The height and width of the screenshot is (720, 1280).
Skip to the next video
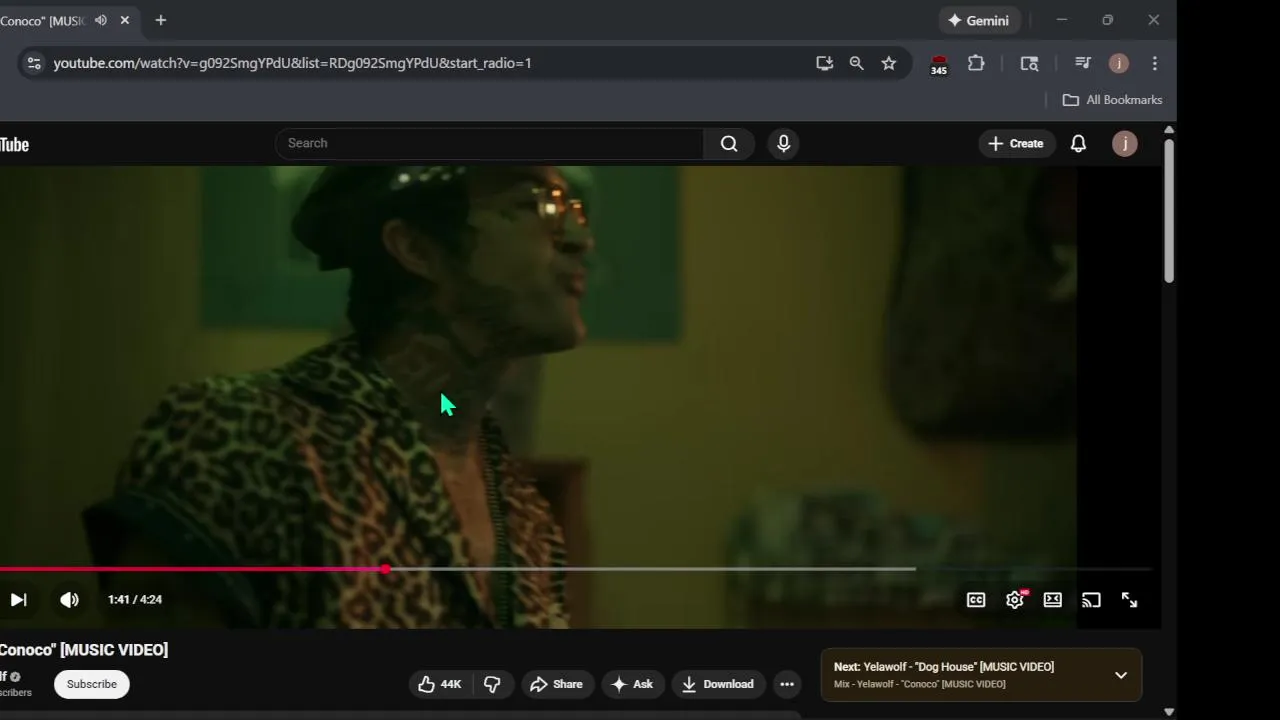pyautogui.click(x=18, y=600)
